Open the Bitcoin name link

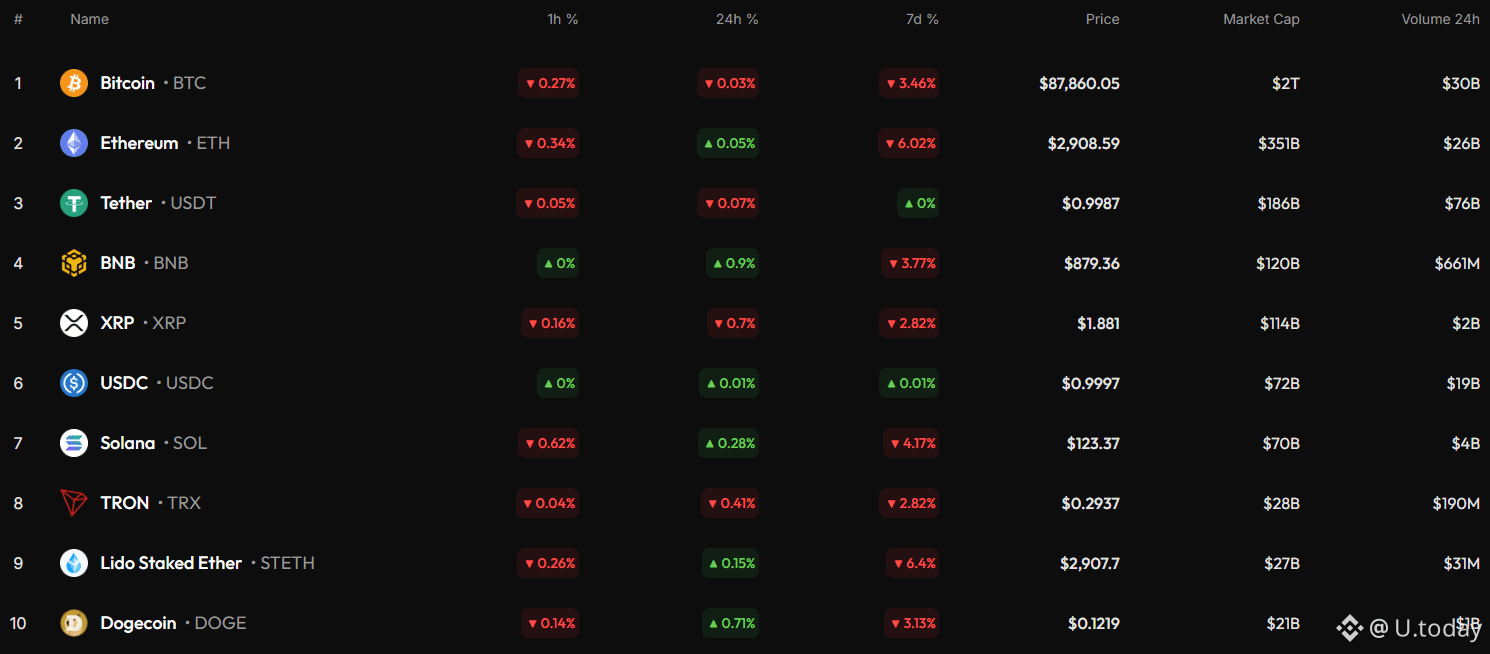point(128,83)
